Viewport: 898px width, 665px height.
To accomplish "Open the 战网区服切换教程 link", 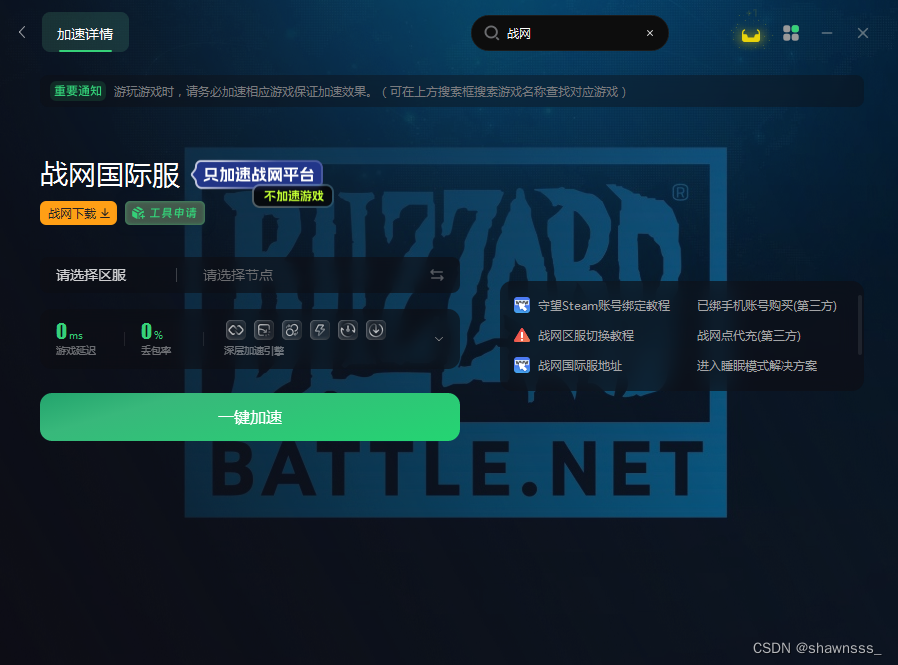I will pos(586,336).
